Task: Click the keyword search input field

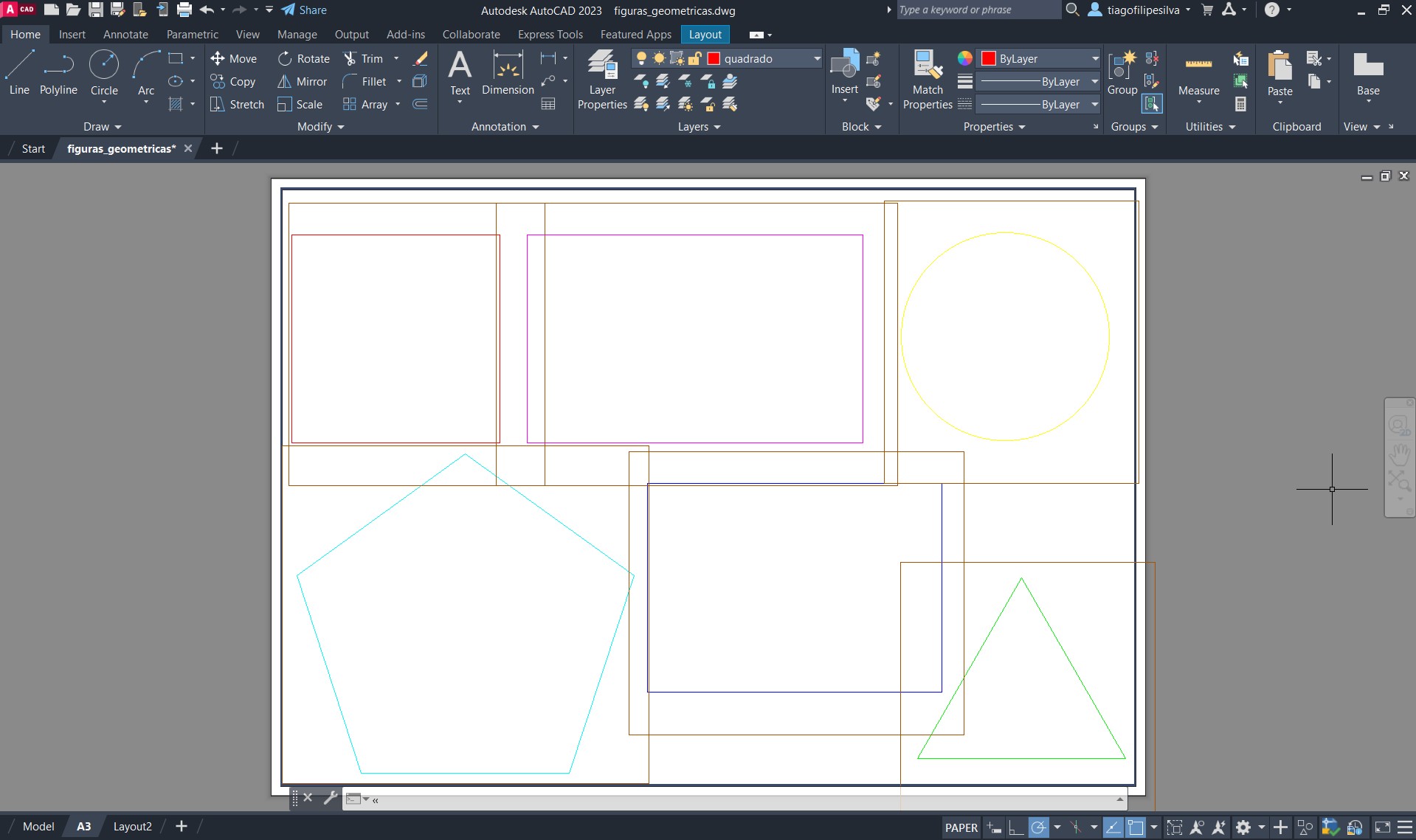Action: [x=978, y=10]
